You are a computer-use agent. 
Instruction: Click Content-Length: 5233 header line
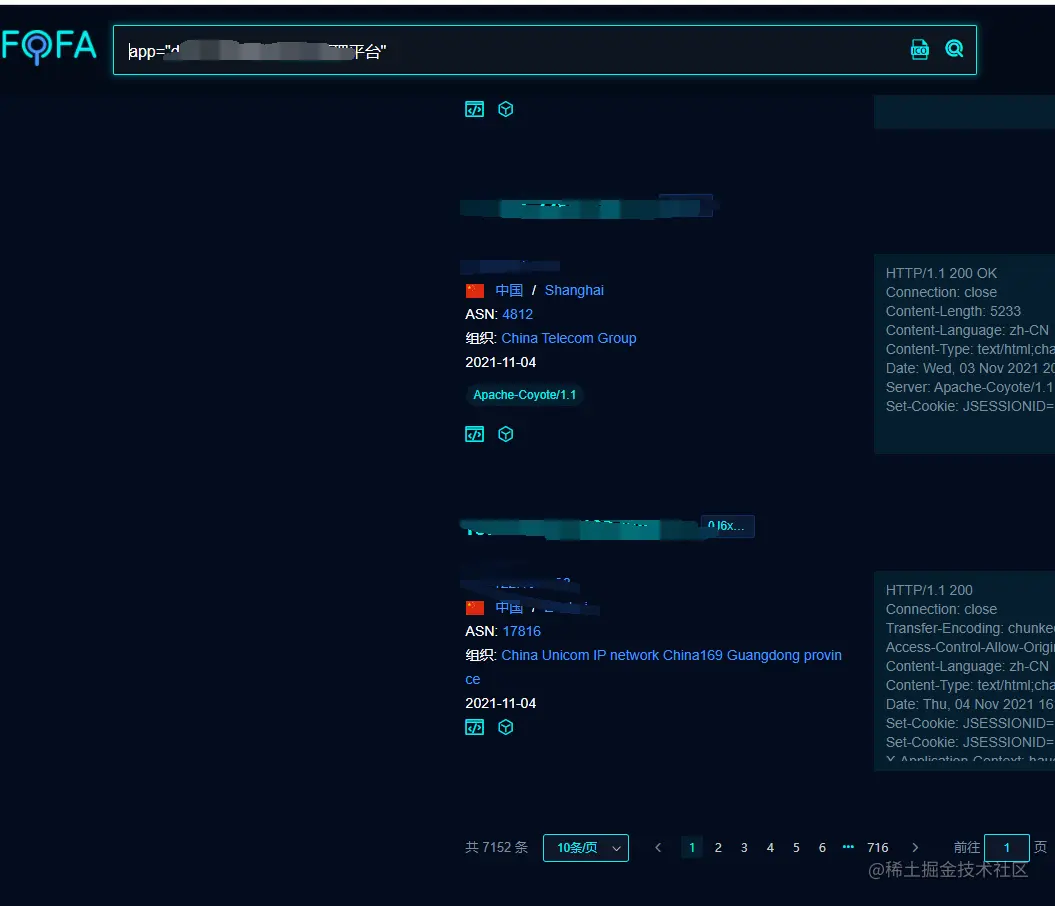(x=953, y=311)
